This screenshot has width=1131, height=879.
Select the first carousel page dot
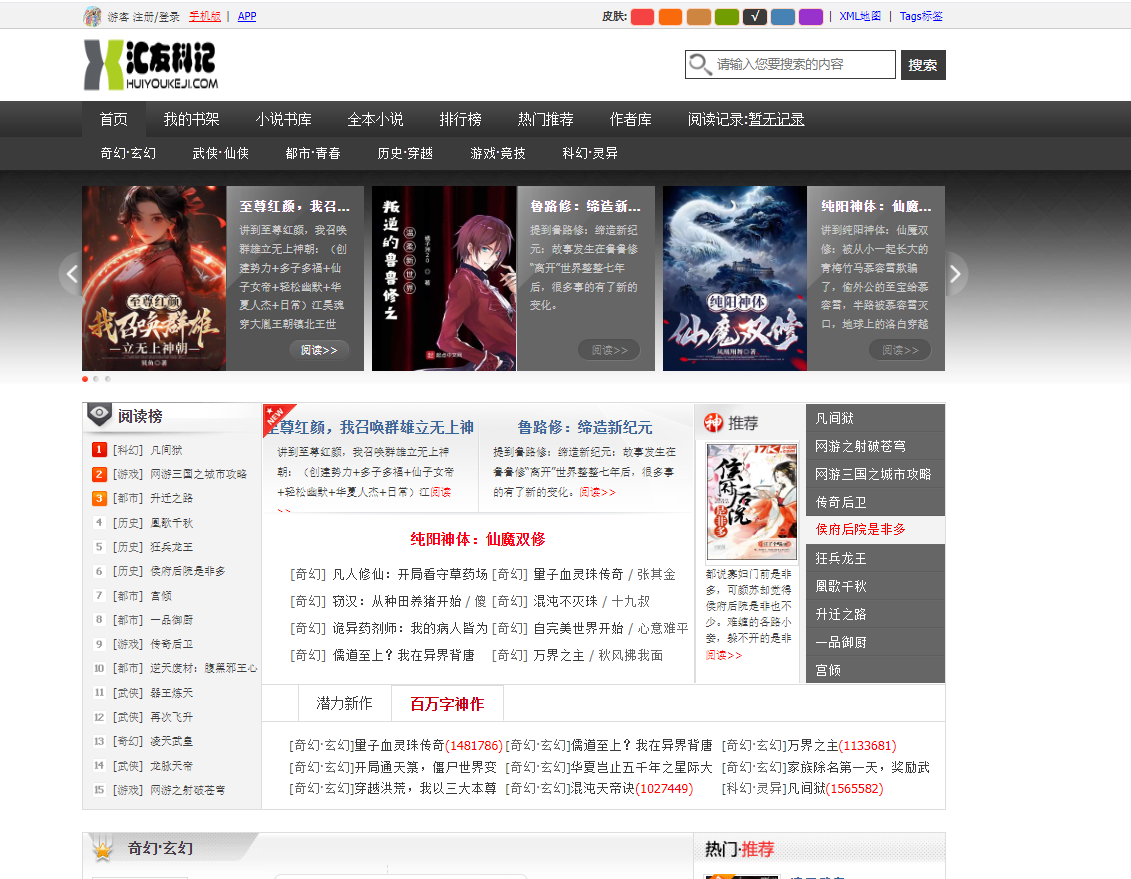[x=85, y=379]
